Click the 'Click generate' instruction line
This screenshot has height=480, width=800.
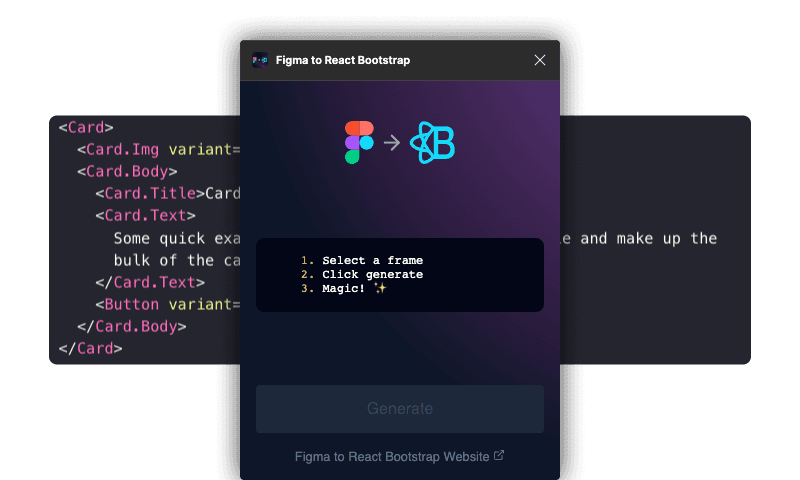point(362,274)
